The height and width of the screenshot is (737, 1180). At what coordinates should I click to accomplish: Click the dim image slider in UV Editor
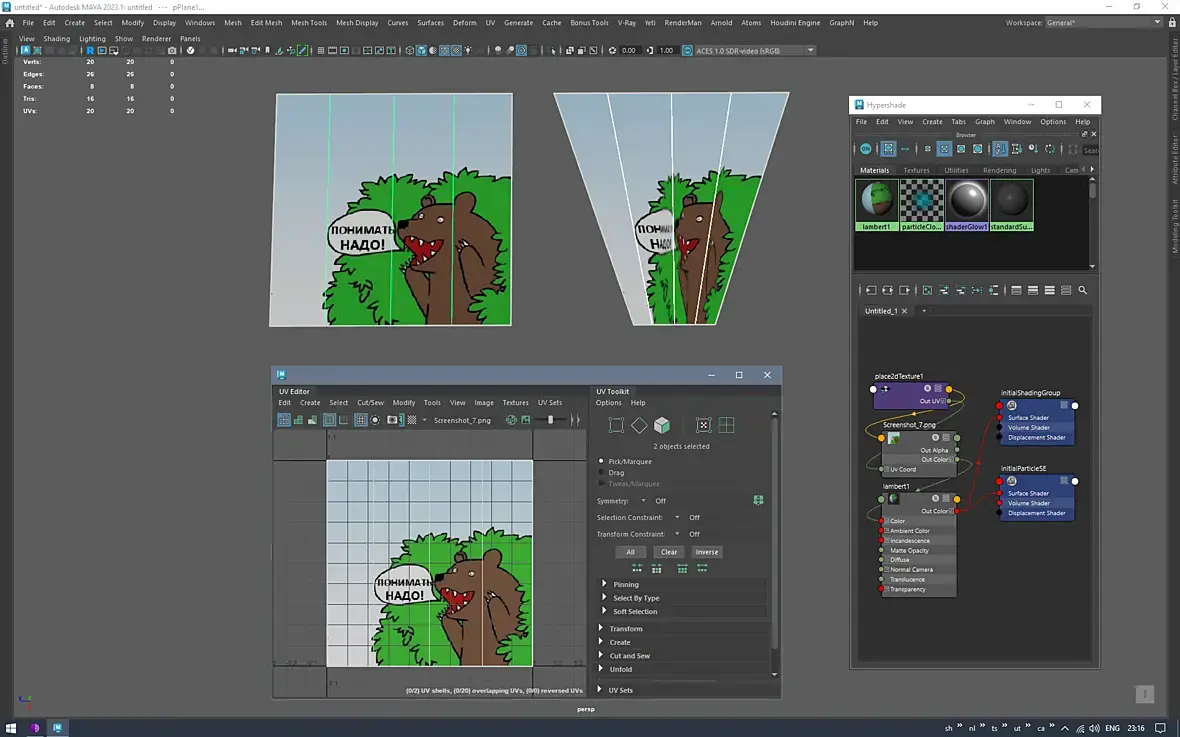tap(551, 420)
